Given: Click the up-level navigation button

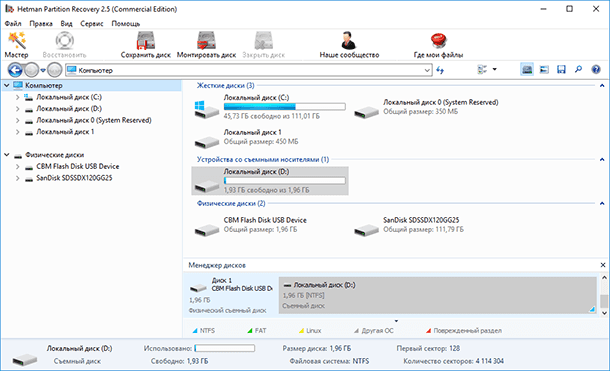Looking at the screenshot, I should tap(55, 70).
